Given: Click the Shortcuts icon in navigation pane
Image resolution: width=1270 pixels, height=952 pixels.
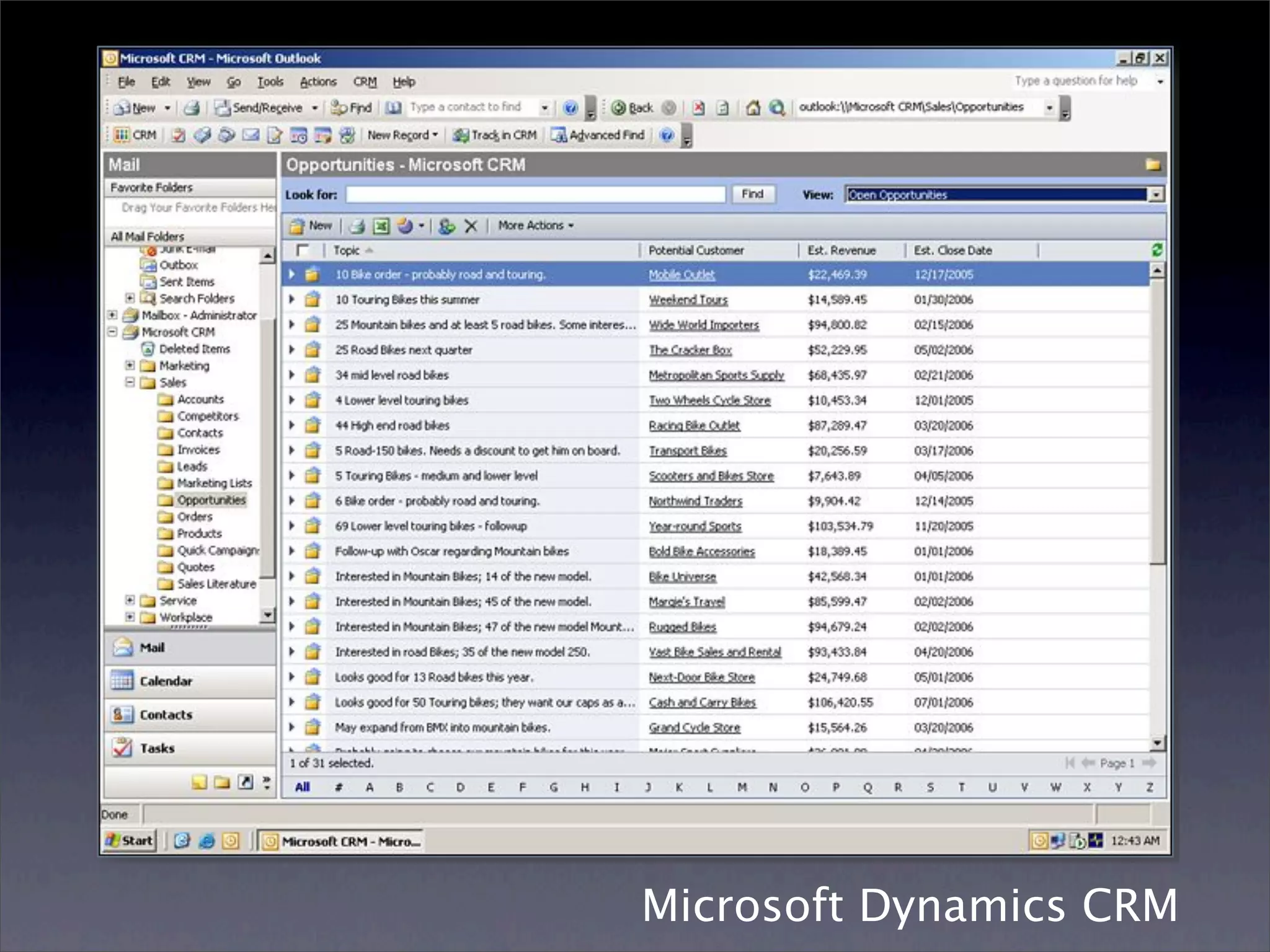Looking at the screenshot, I should pyautogui.click(x=246, y=782).
